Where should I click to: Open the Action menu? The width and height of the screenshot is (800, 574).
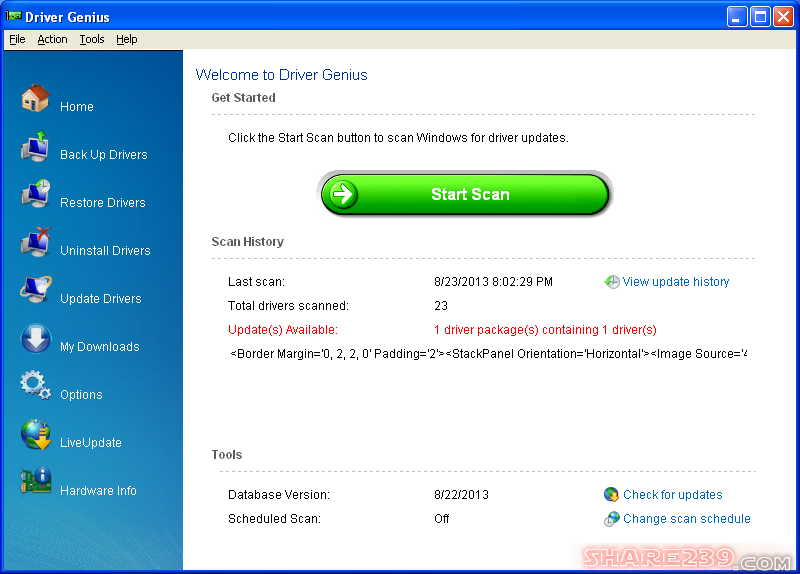(x=52, y=39)
